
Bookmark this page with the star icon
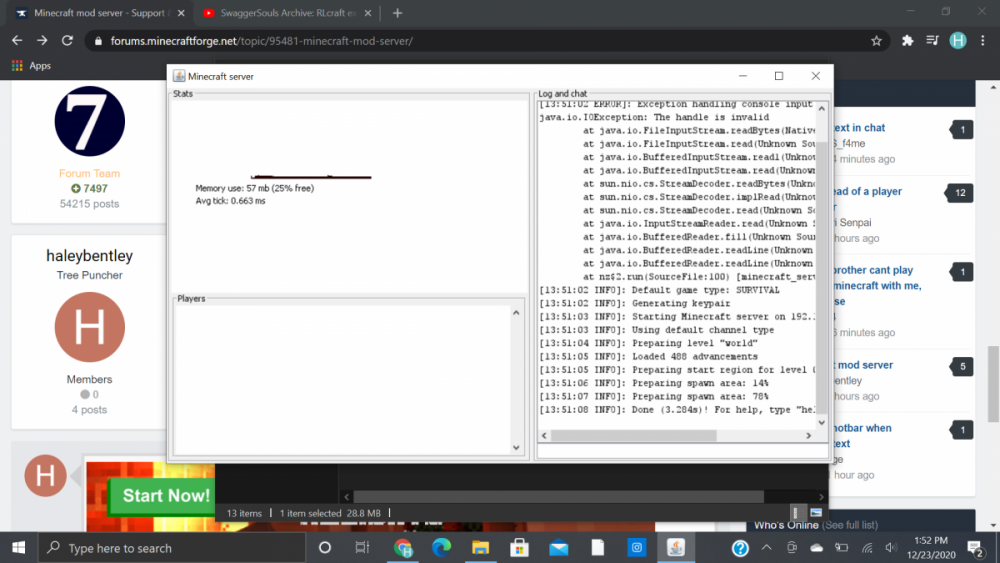pos(876,41)
